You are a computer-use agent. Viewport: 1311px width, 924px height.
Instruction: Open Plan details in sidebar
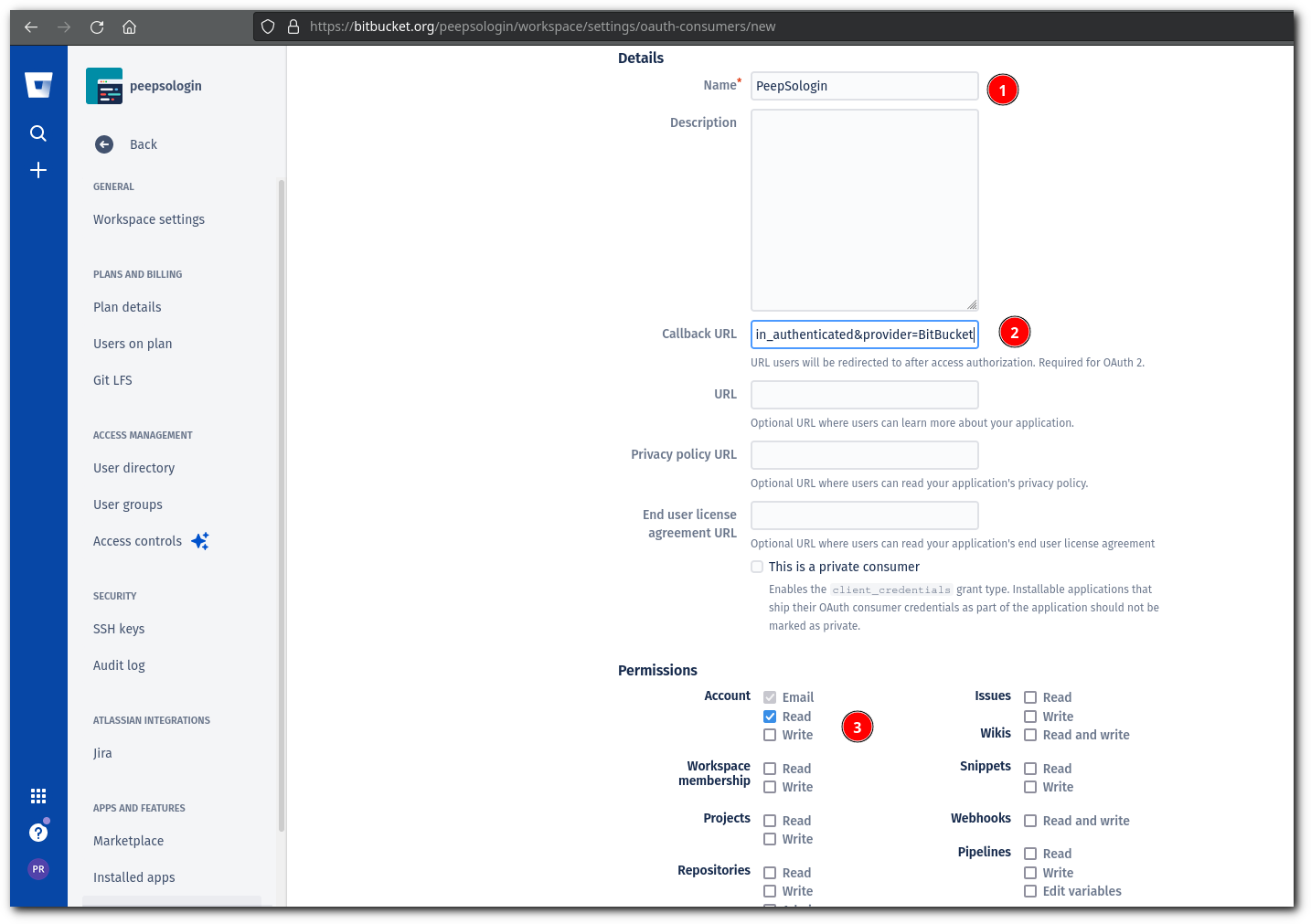pos(127,307)
